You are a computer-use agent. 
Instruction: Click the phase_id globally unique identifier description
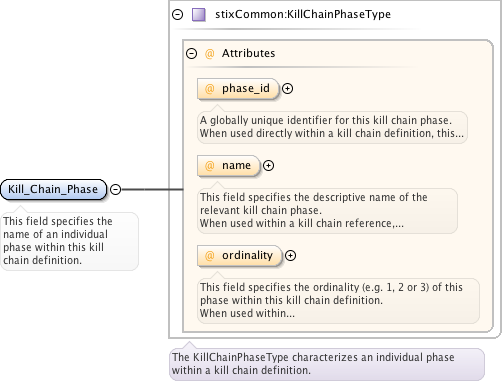(332, 127)
